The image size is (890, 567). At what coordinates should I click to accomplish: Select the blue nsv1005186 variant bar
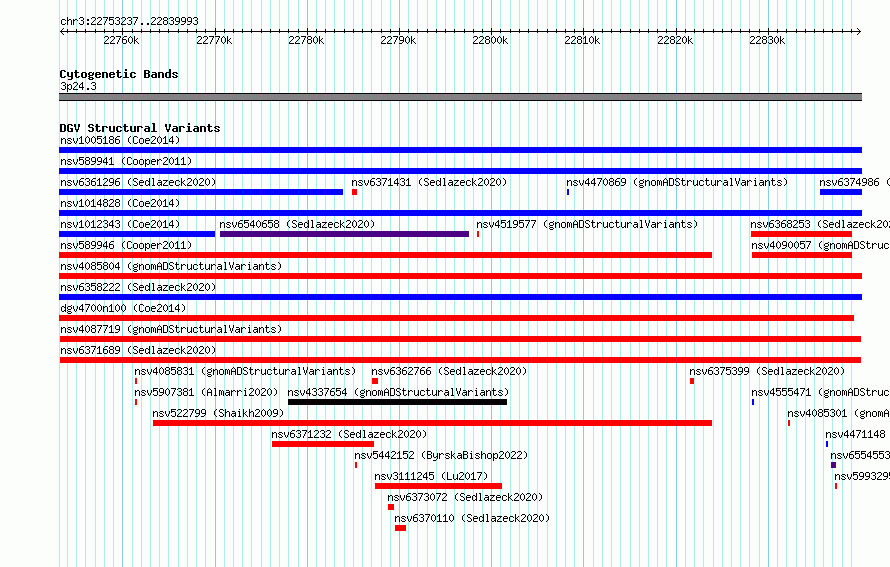tap(460, 150)
